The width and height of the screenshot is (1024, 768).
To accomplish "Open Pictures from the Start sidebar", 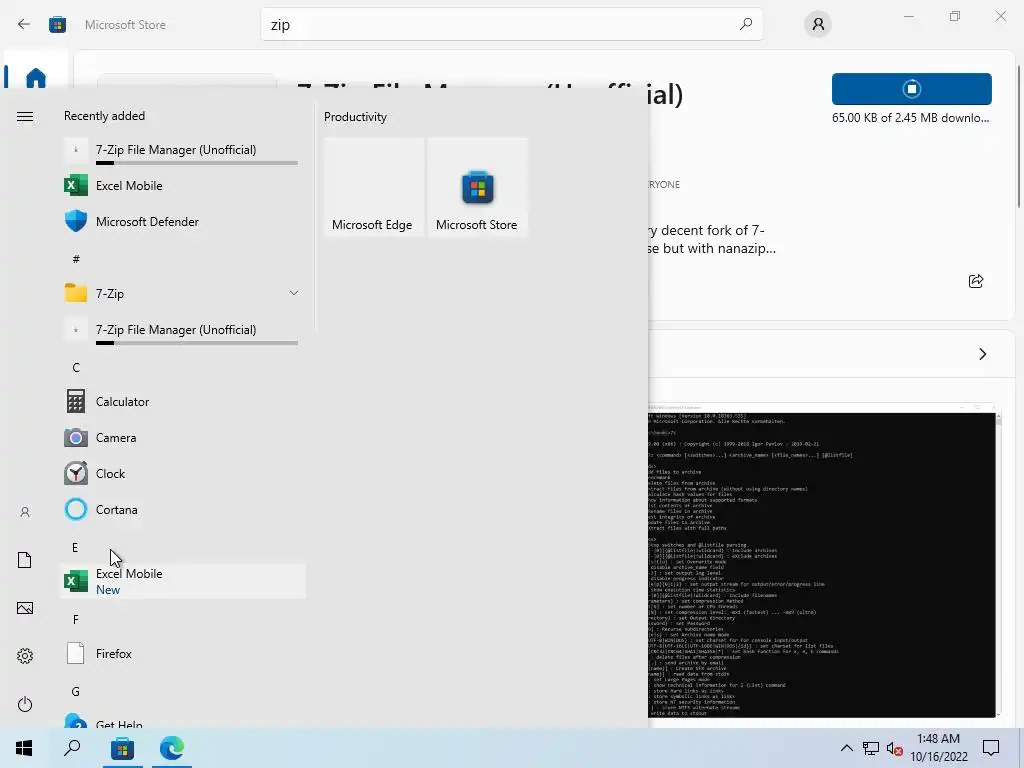I will pos(25,608).
